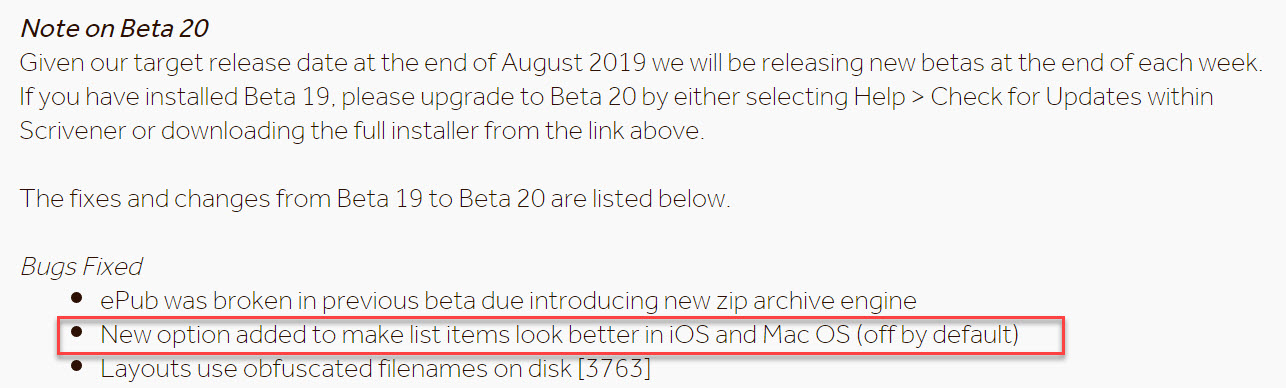Screen dimensions: 1286x388
Task: Click the text "(off by default)"
Action: click(937, 334)
